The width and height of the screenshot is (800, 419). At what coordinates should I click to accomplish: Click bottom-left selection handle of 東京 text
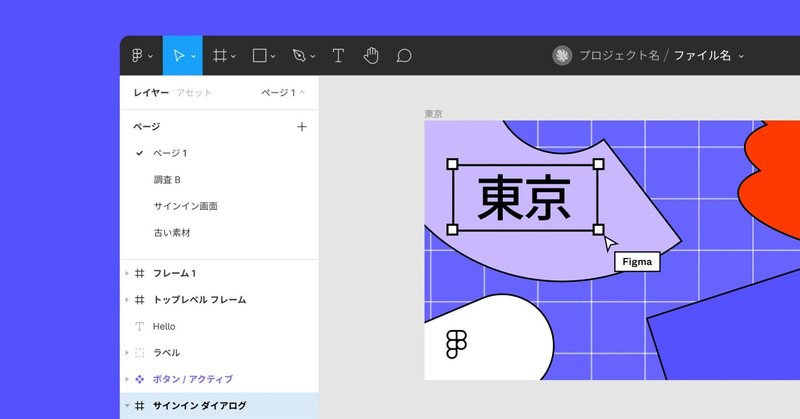(452, 230)
